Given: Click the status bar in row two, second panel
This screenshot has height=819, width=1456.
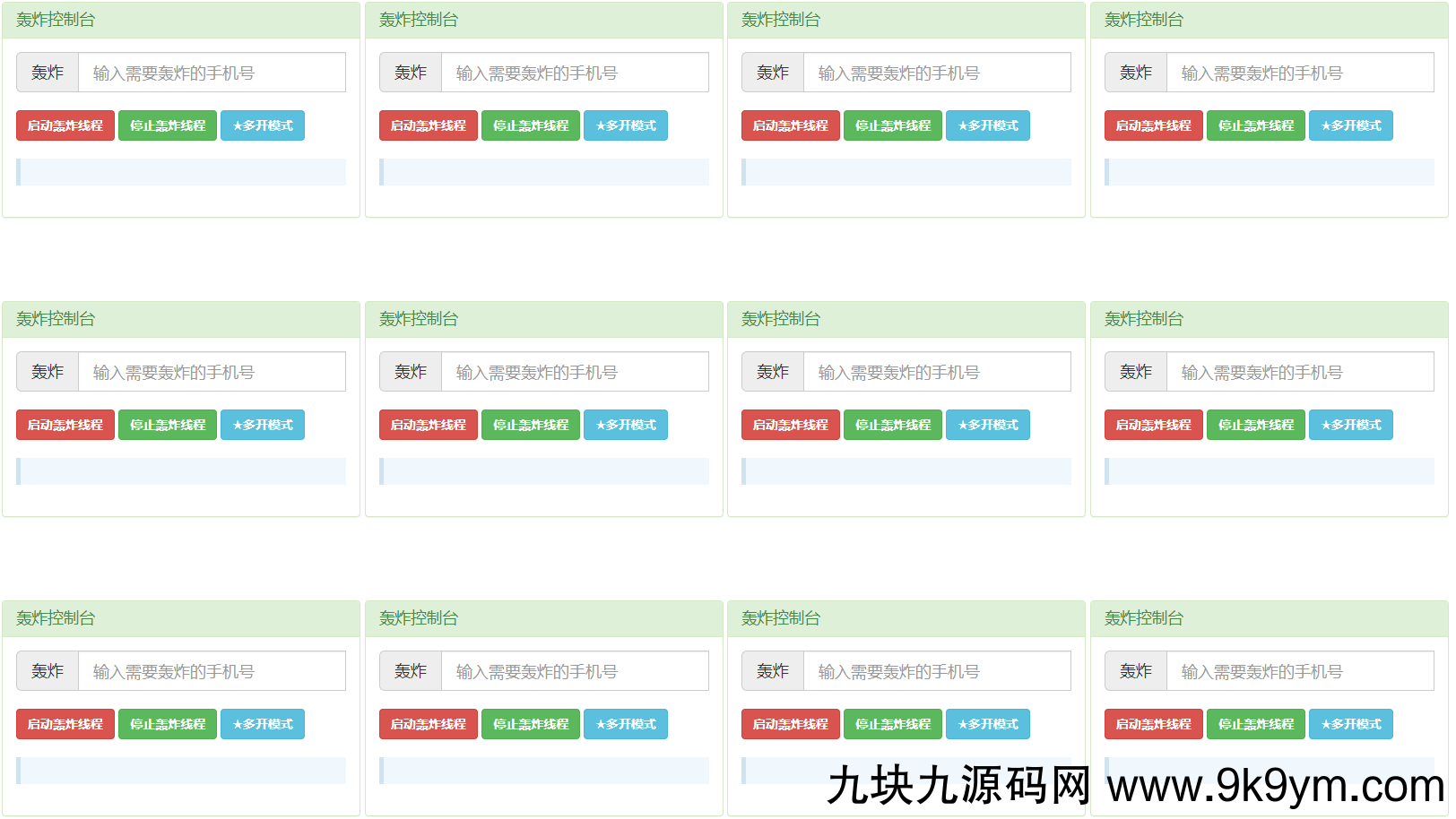Looking at the screenshot, I should coord(544,471).
